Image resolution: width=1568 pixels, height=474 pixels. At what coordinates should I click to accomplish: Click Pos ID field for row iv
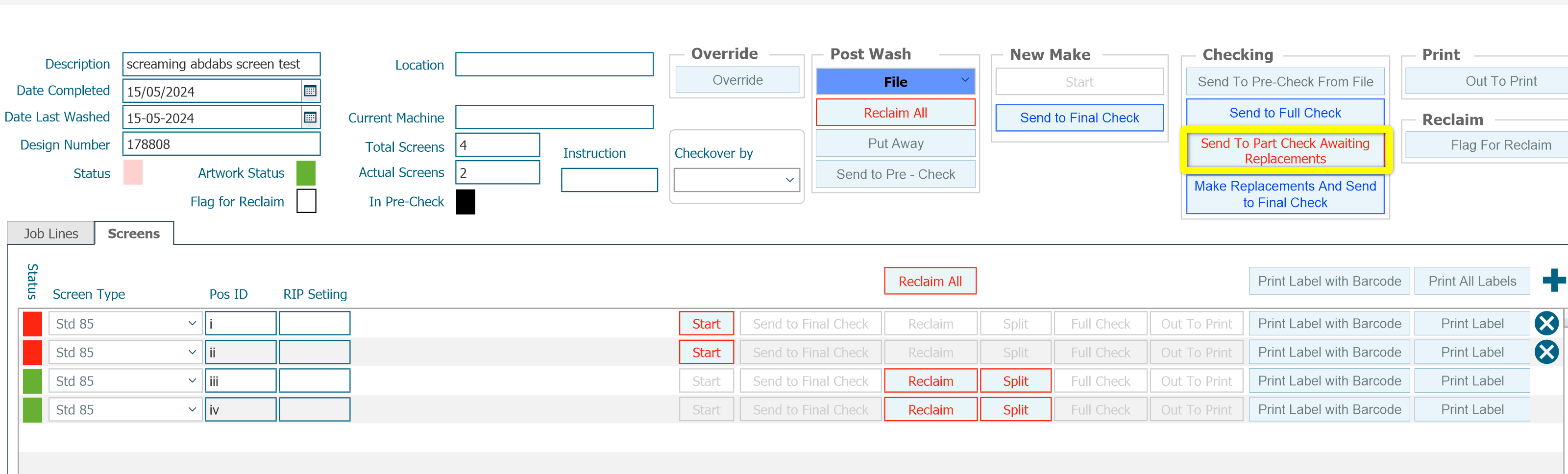tap(241, 409)
